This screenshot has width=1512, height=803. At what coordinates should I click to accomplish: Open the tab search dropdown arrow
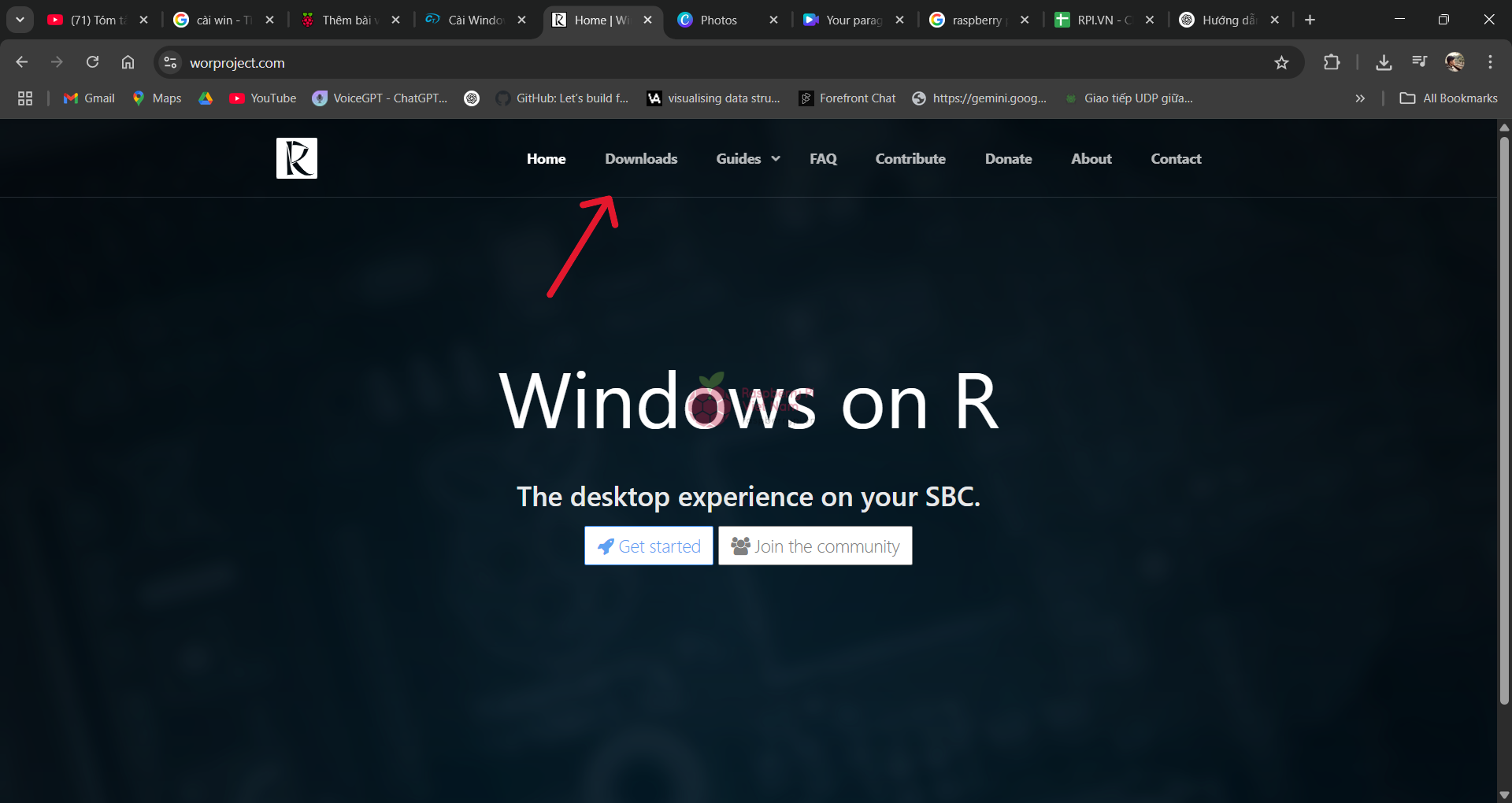(x=20, y=20)
